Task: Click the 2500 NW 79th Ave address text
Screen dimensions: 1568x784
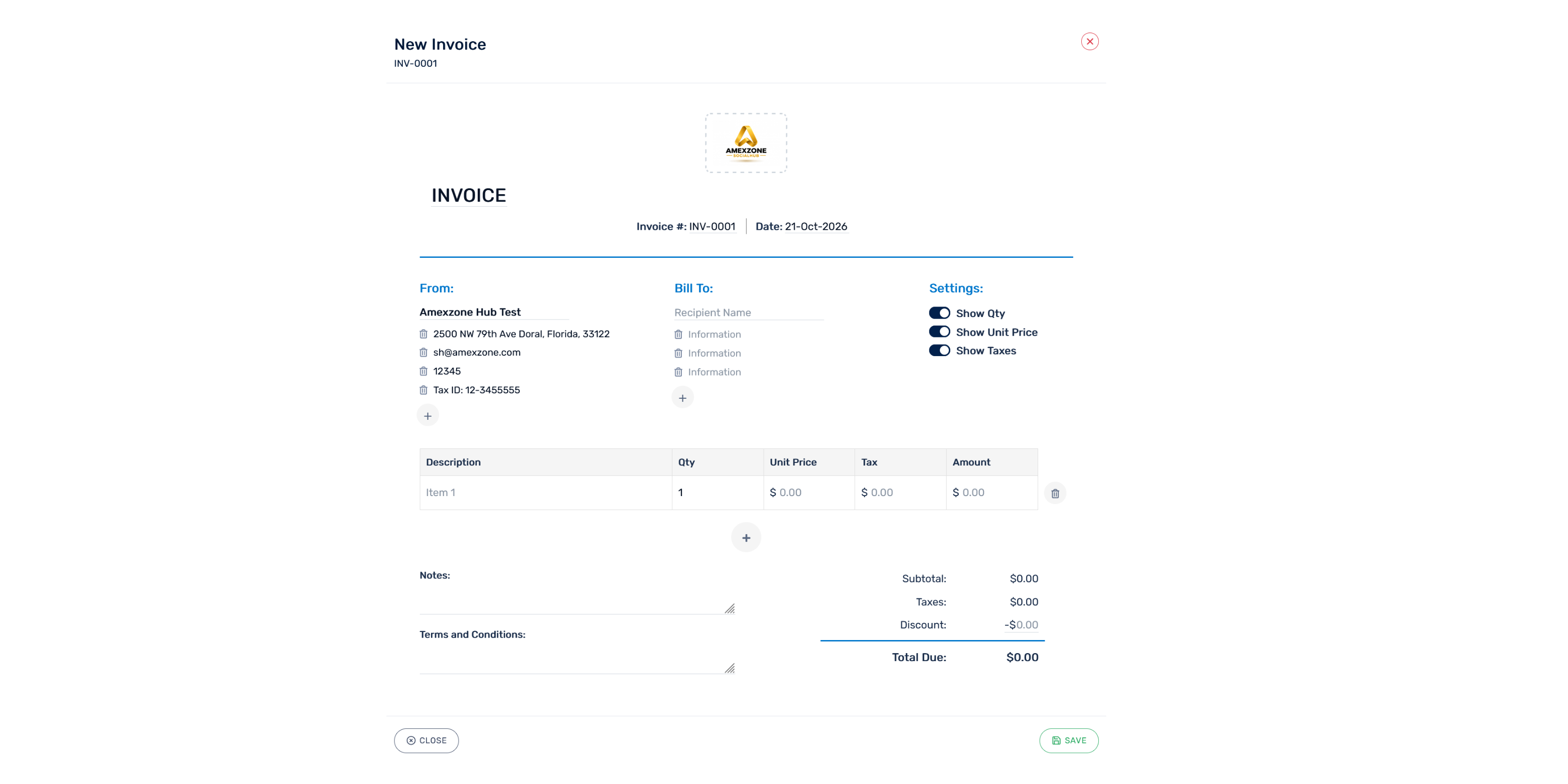Action: tap(521, 334)
